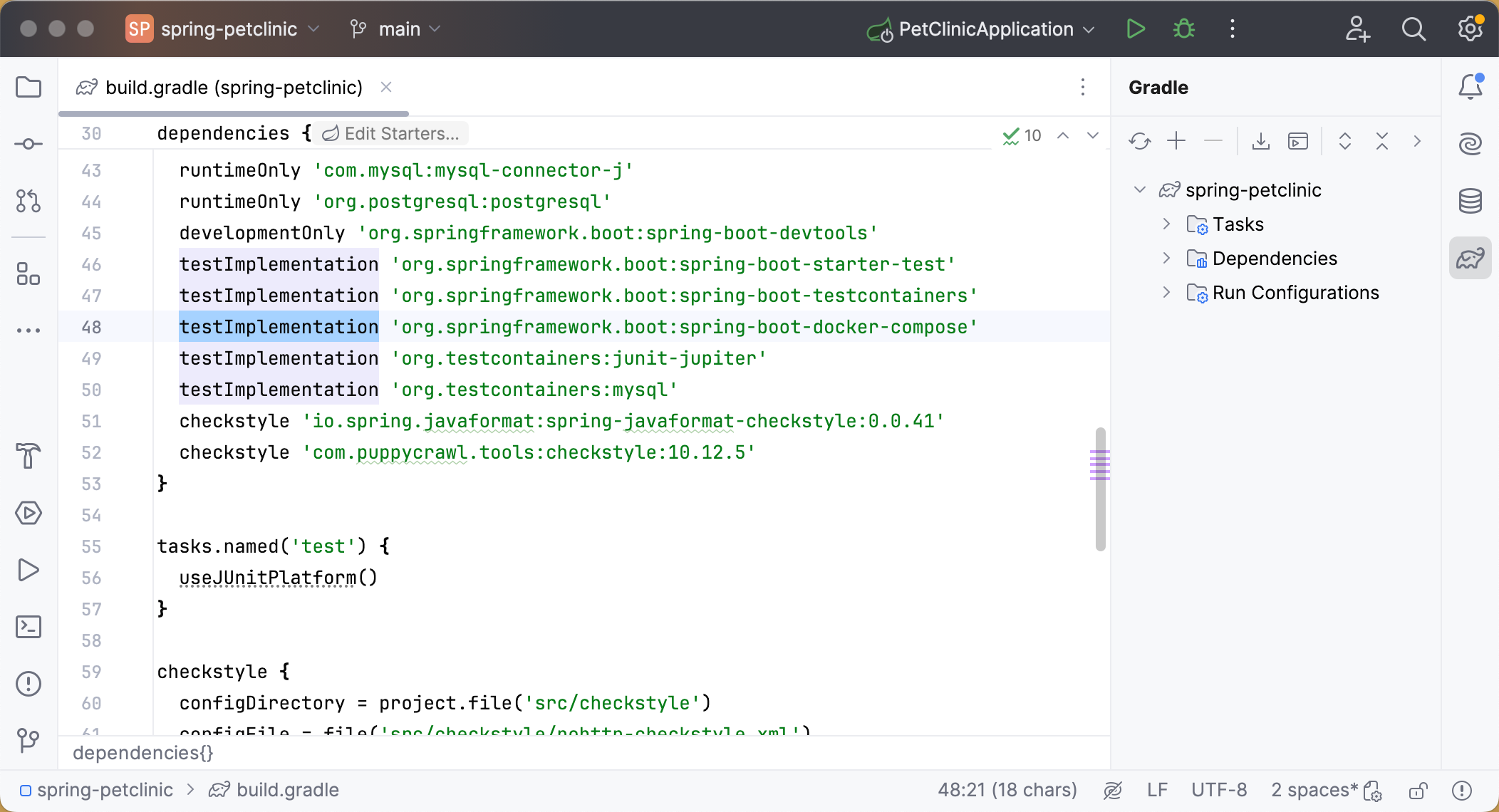Start debugging with the bug icon
This screenshot has width=1499, height=812.
1183,28
